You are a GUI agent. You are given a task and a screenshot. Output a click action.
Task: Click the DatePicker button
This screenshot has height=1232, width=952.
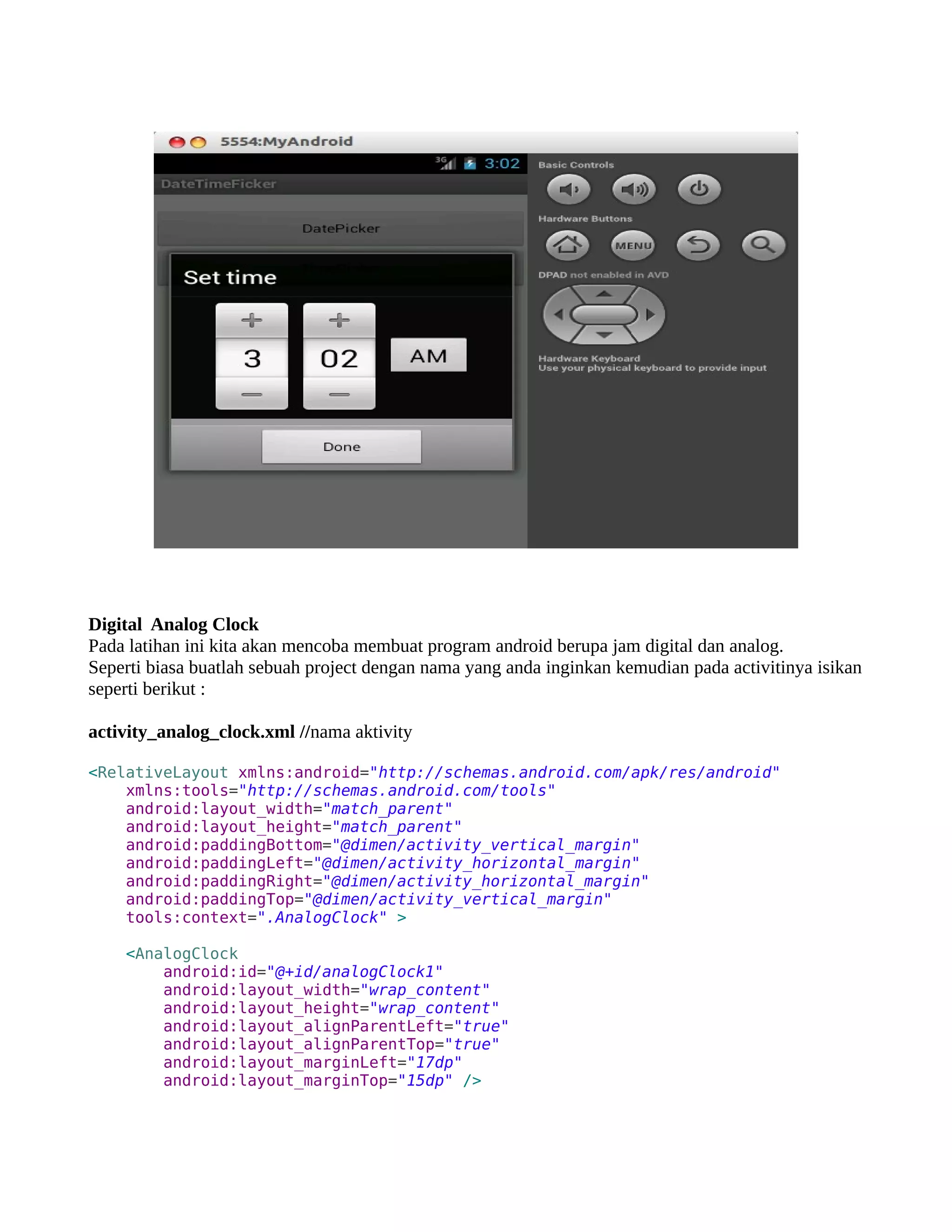click(x=341, y=228)
